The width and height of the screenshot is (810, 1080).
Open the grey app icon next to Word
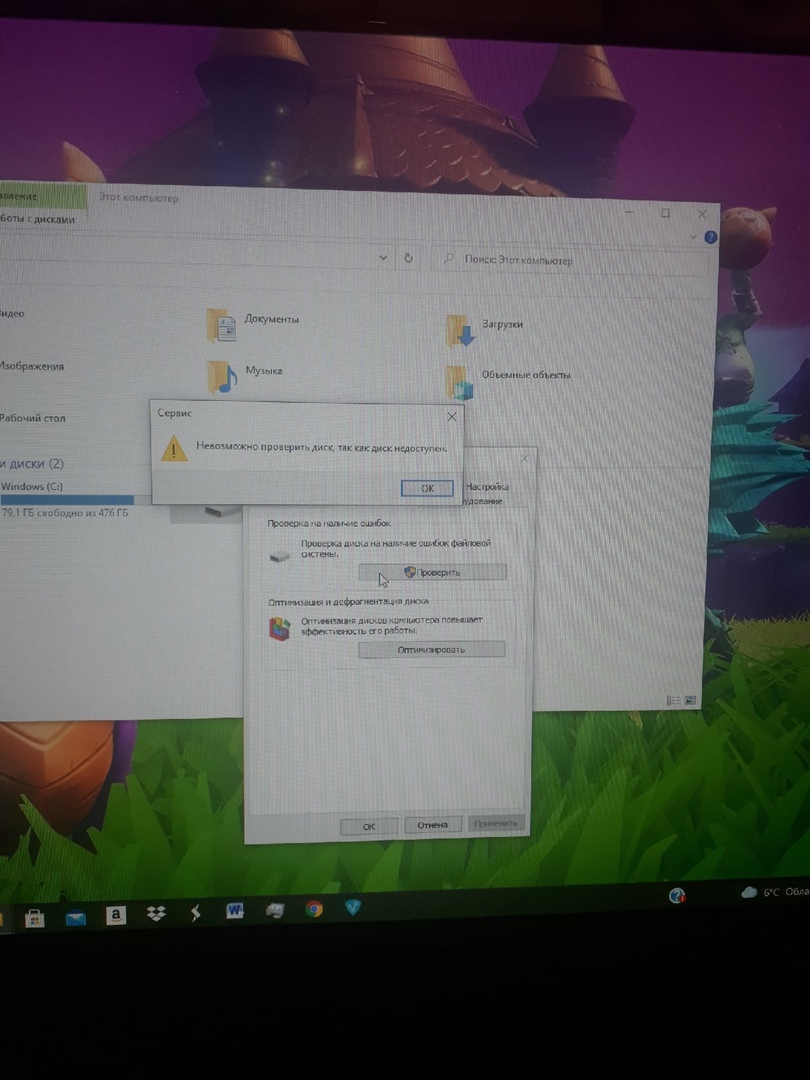tap(275, 911)
